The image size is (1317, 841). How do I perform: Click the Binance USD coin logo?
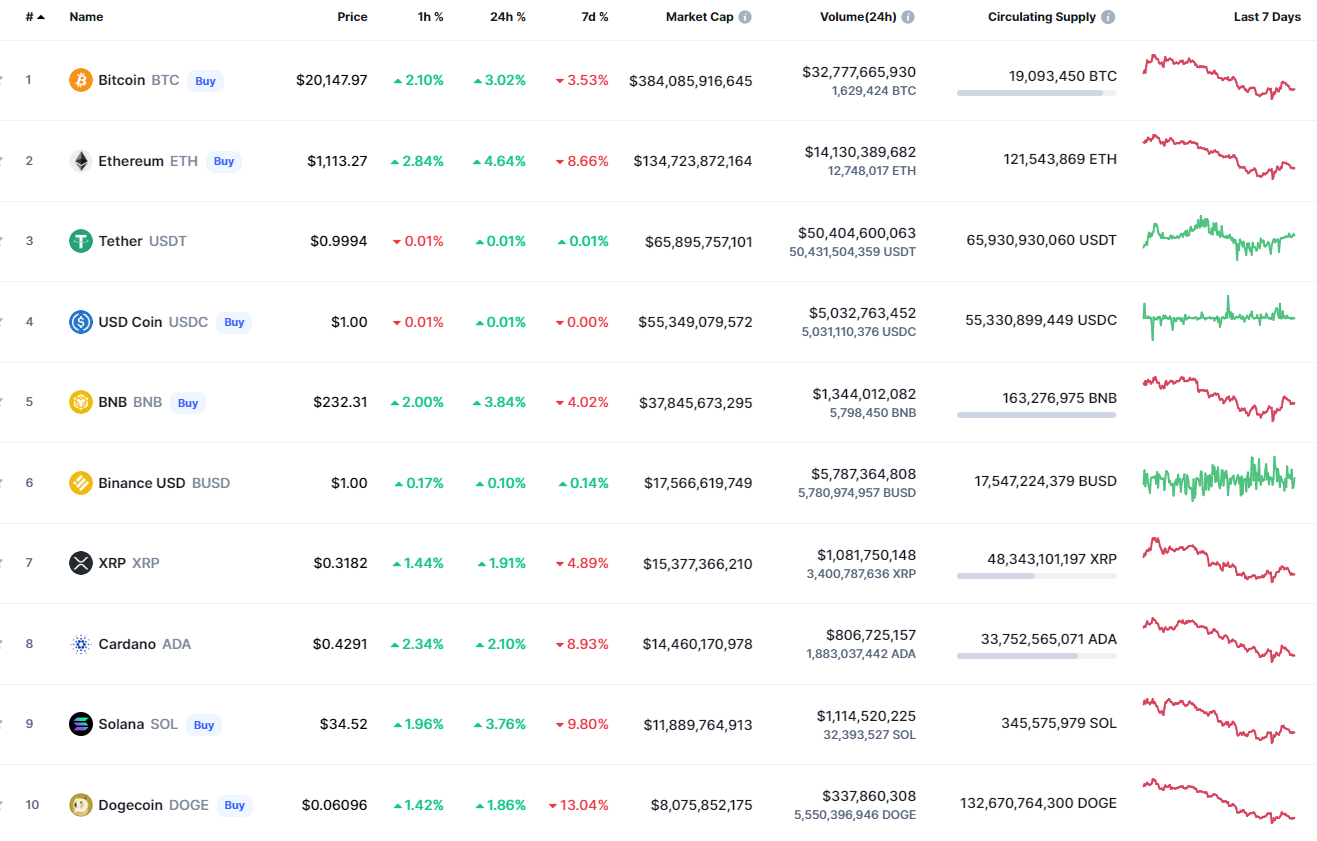click(81, 483)
